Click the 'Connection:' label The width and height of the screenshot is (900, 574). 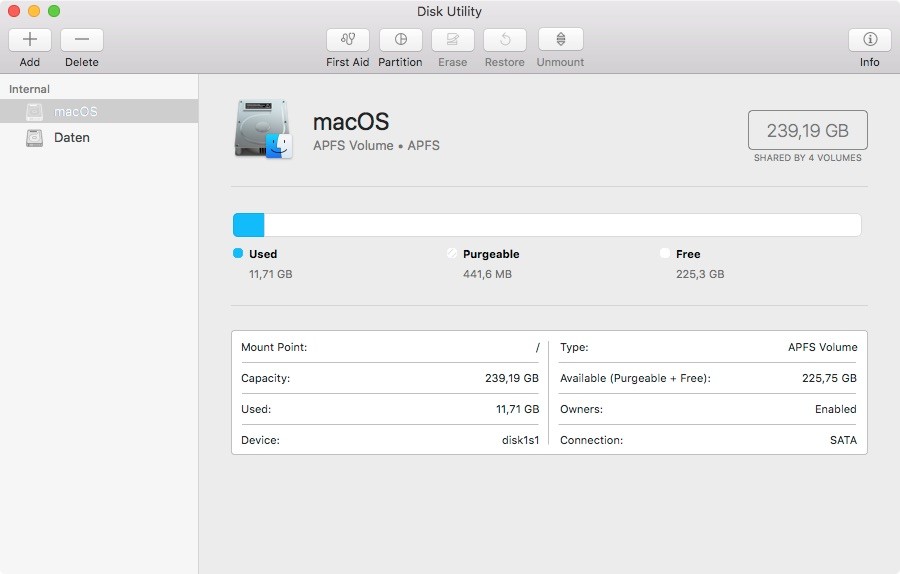click(591, 440)
